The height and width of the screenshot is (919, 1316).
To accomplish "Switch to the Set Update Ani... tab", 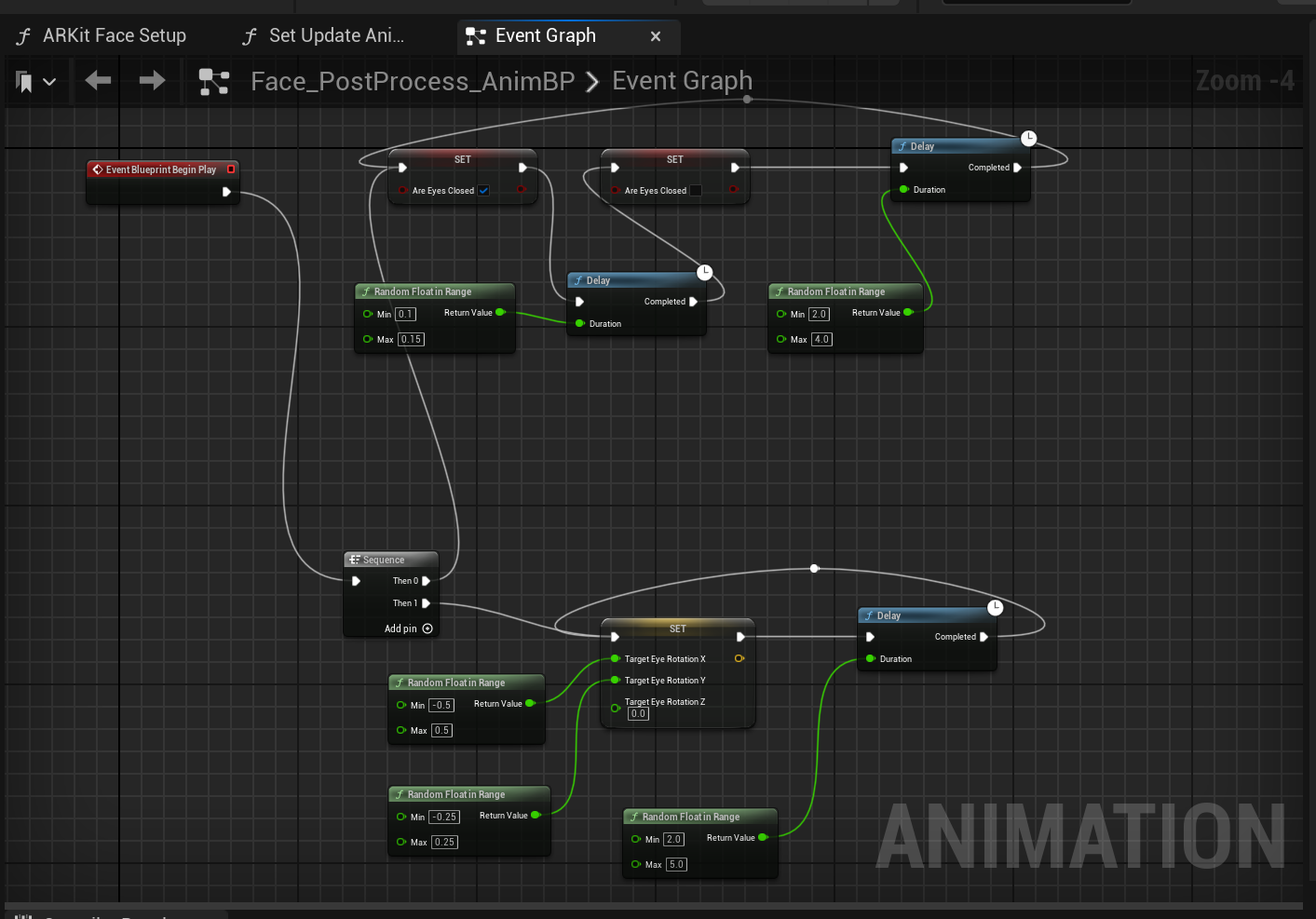I will pos(324,35).
